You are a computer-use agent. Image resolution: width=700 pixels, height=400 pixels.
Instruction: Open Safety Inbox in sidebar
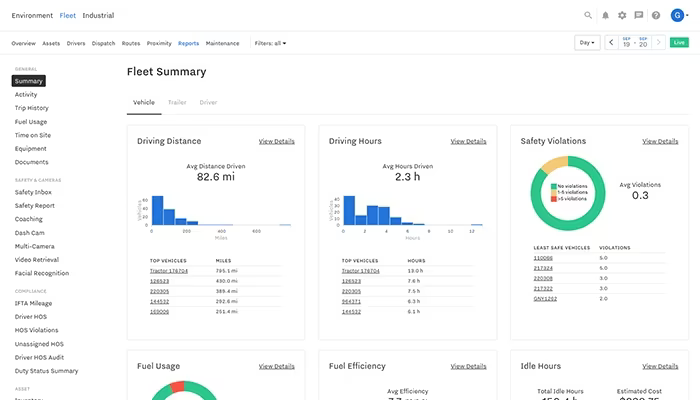pos(33,192)
